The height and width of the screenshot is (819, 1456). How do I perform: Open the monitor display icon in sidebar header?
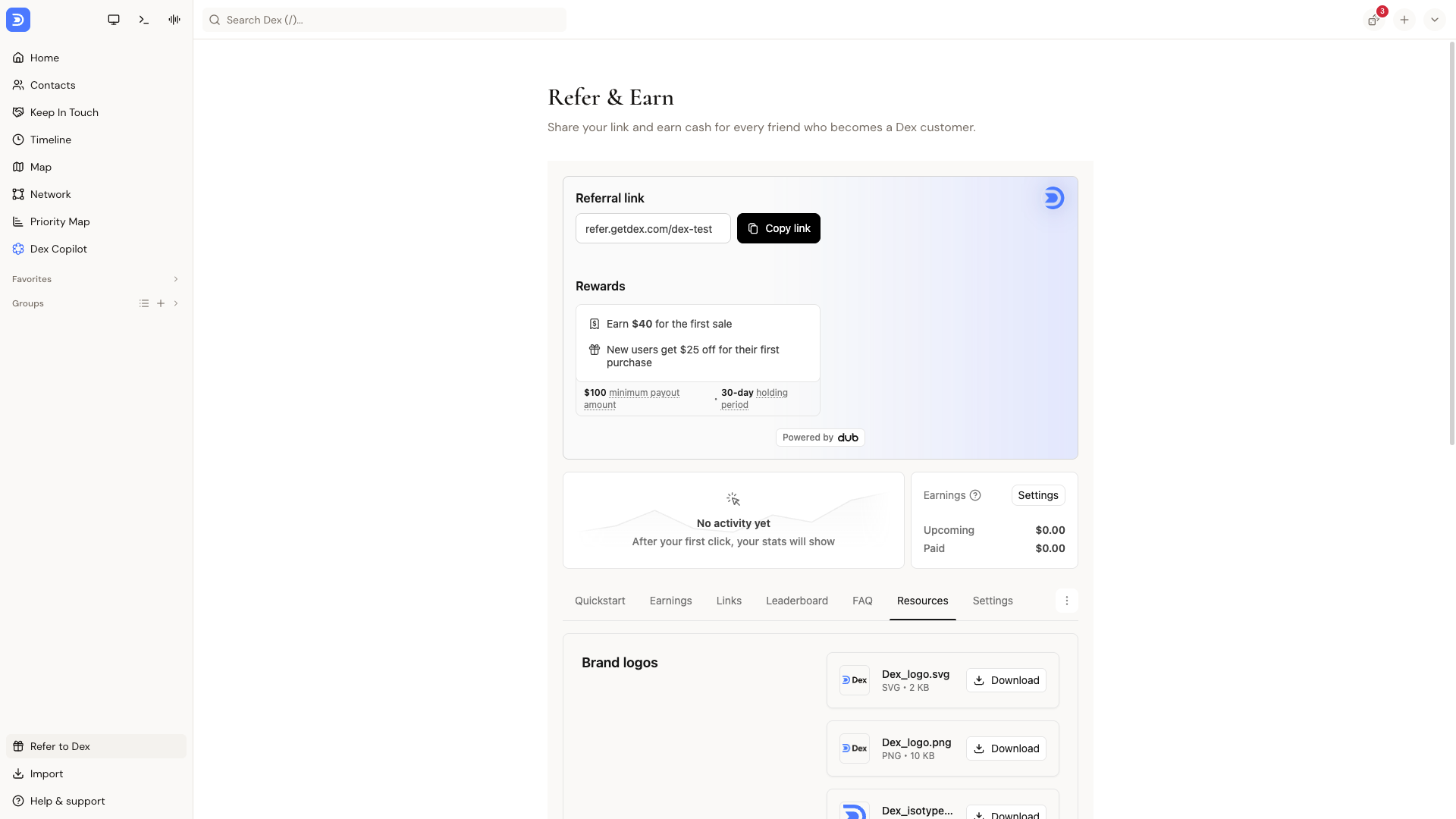coord(114,20)
